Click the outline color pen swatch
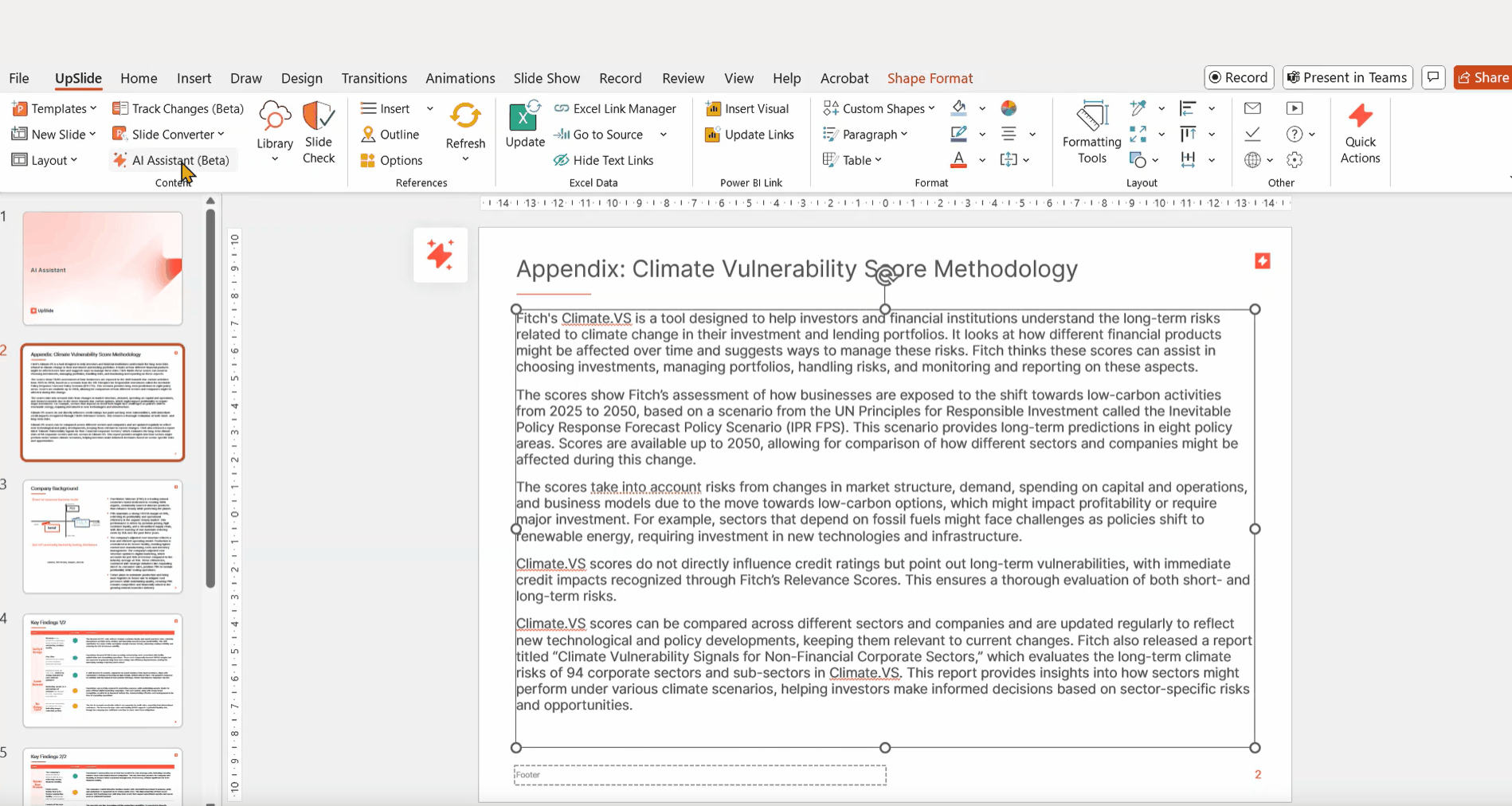This screenshot has height=806, width=1512. coord(959,135)
